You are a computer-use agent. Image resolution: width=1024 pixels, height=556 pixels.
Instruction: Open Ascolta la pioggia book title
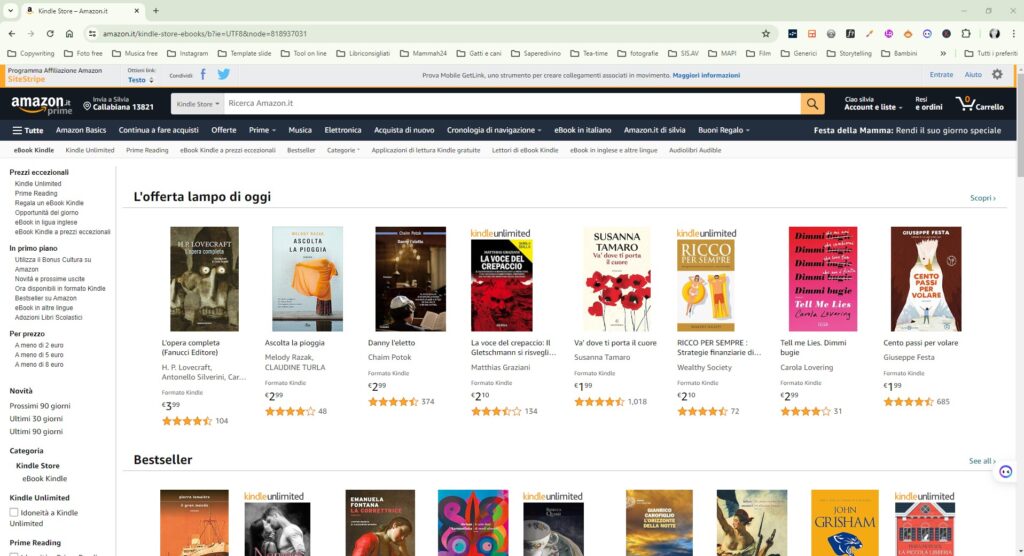(295, 342)
